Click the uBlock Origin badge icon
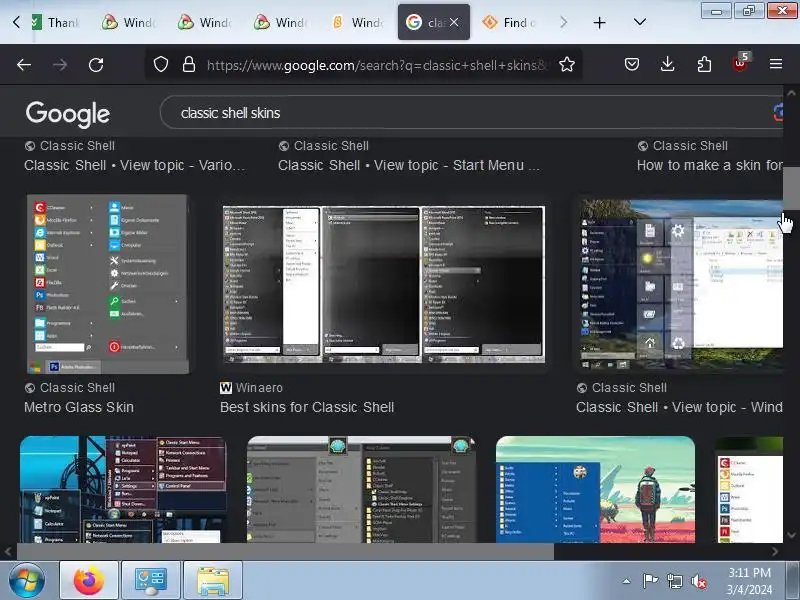 point(740,63)
